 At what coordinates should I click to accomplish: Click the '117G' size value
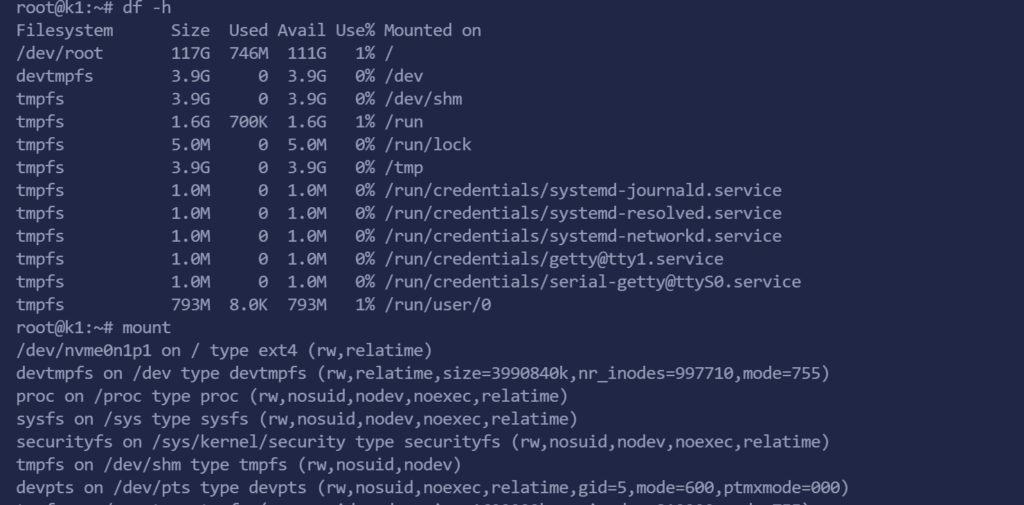(x=190, y=53)
